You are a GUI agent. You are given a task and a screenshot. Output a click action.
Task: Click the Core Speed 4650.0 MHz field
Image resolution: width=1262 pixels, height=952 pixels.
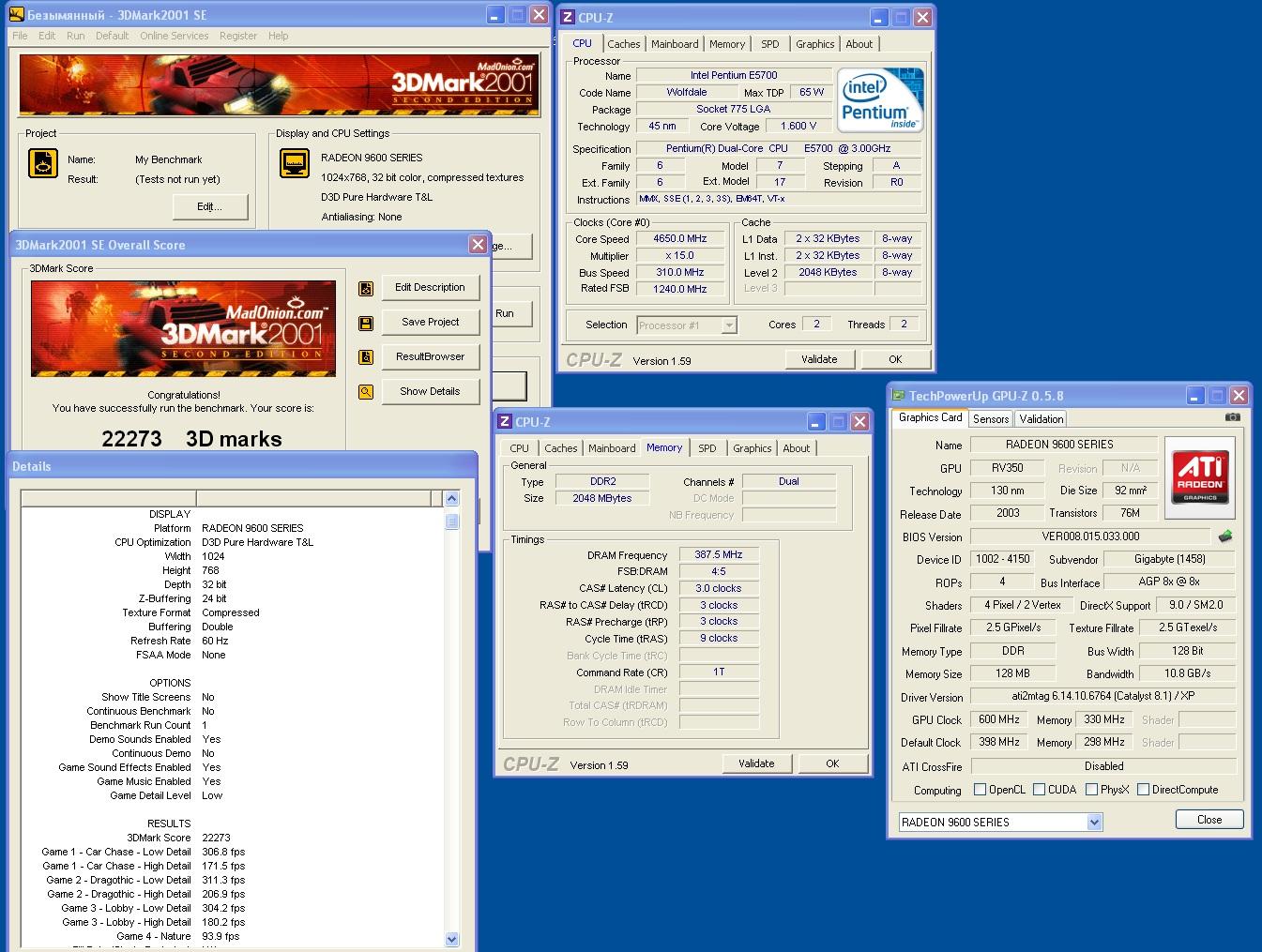pos(680,239)
